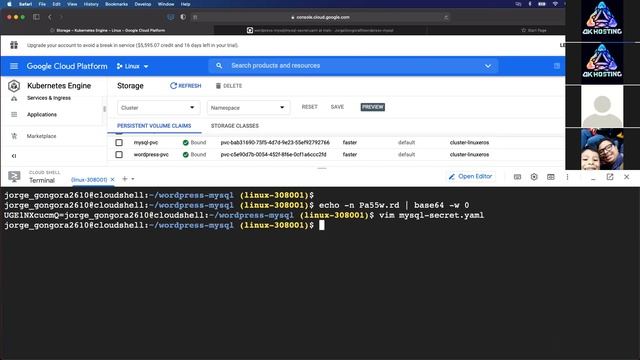
Task: Open Cloud Shell settings gear
Action: point(534,177)
